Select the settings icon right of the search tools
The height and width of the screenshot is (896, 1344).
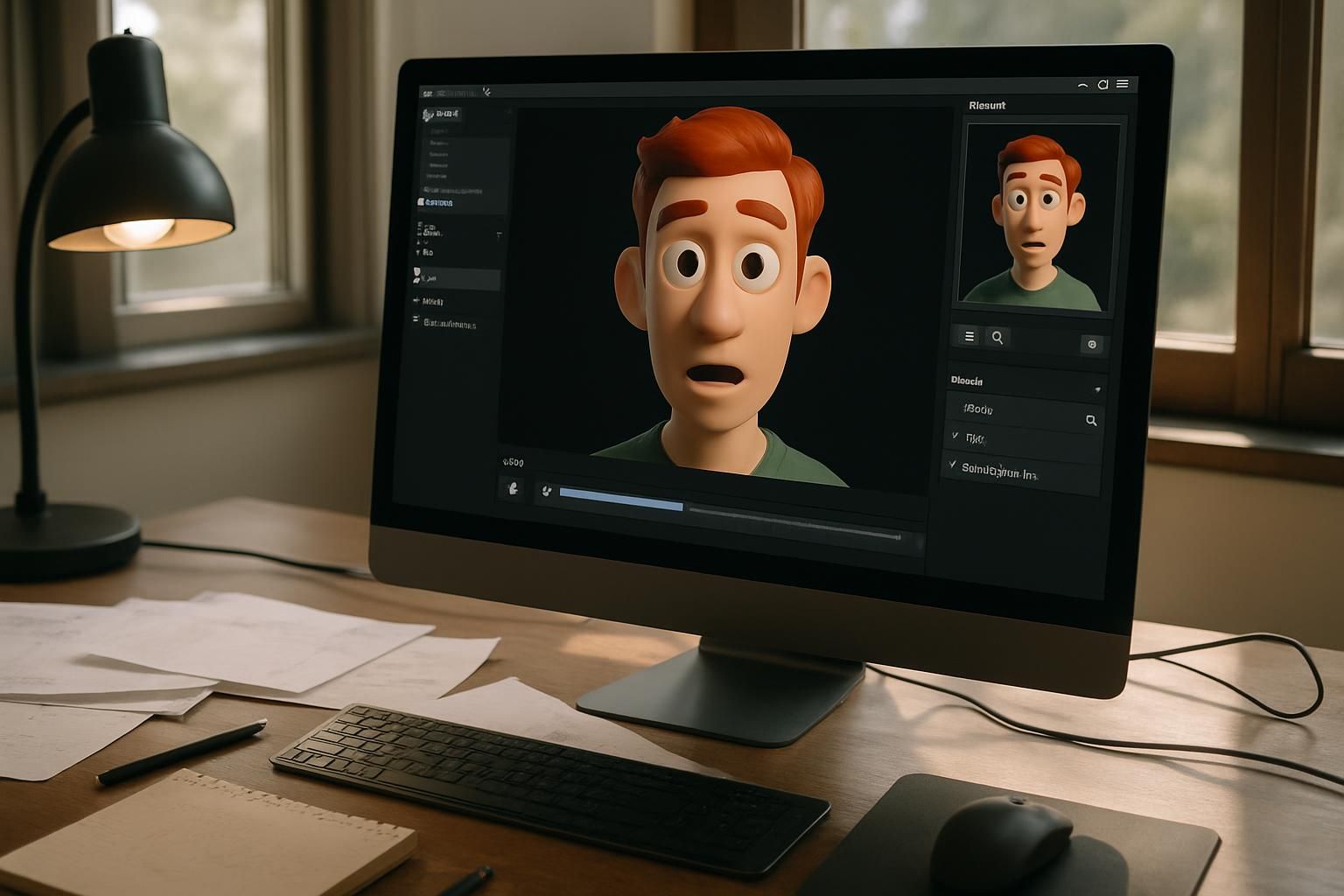click(1093, 344)
